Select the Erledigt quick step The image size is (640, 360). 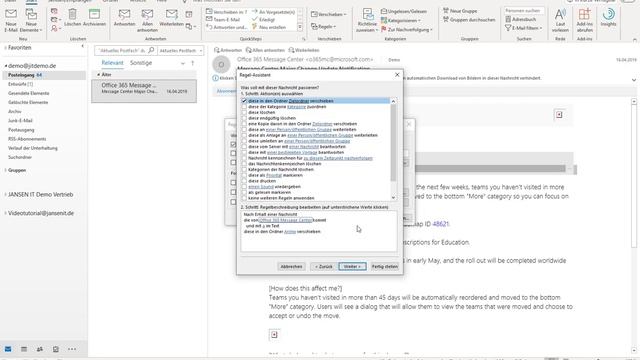(x=264, y=19)
